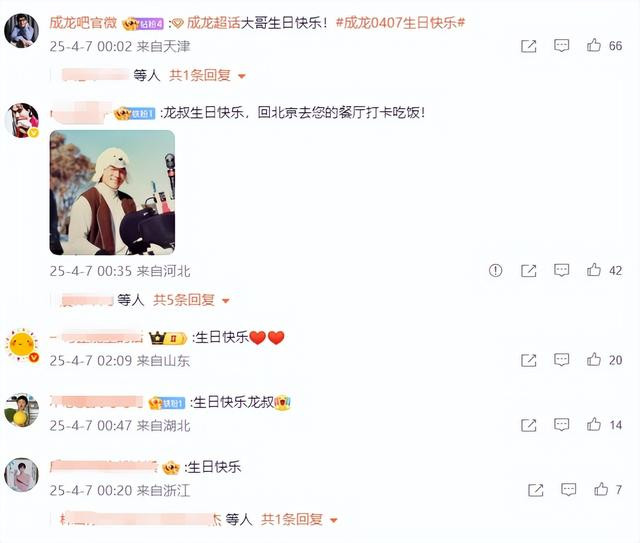The width and height of the screenshot is (640, 543).
Task: Like the 龙叔生日快乐 restaurant comment with 42 likes
Action: 594,270
